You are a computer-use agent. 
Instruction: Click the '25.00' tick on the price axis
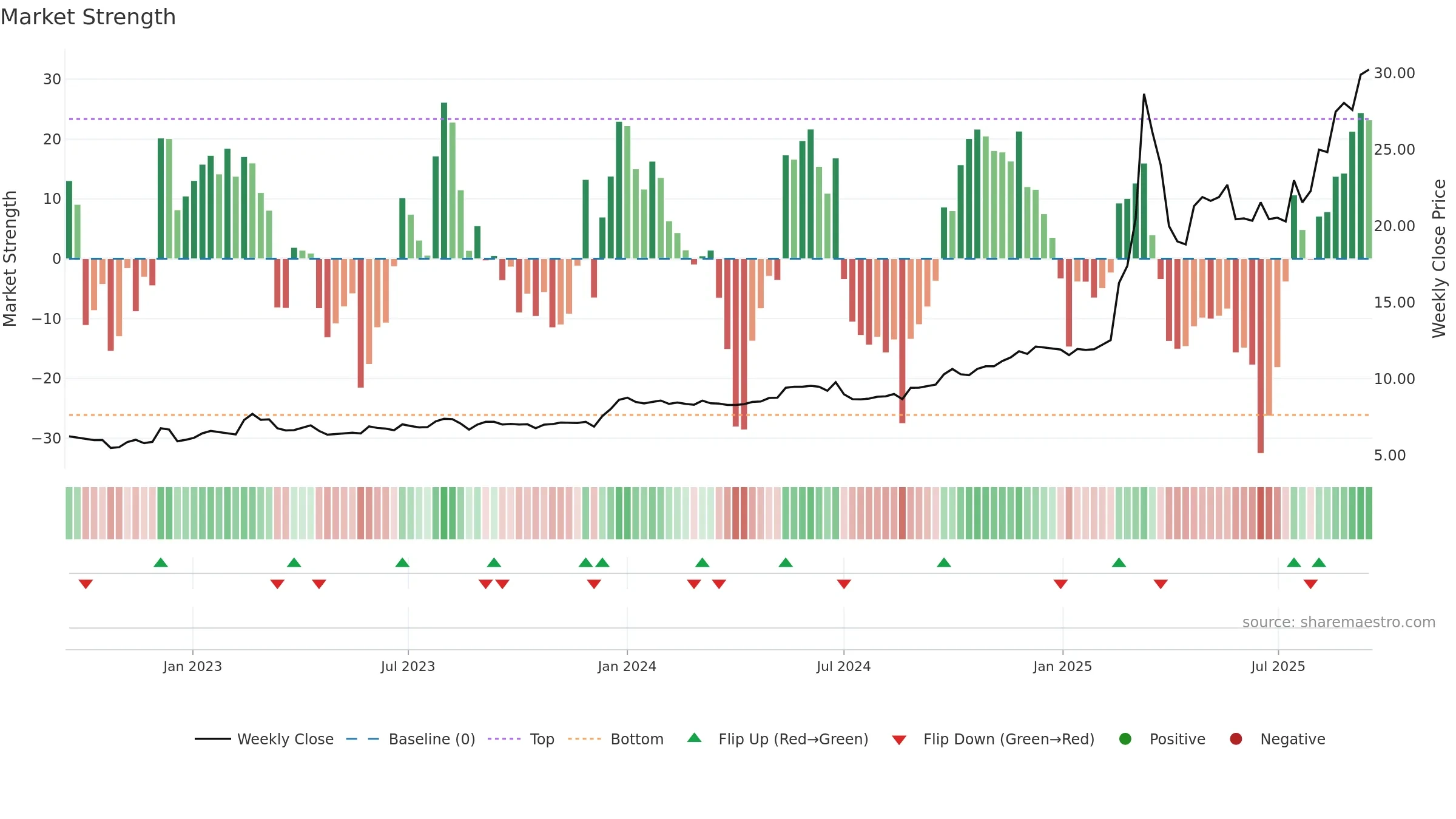coord(1394,149)
